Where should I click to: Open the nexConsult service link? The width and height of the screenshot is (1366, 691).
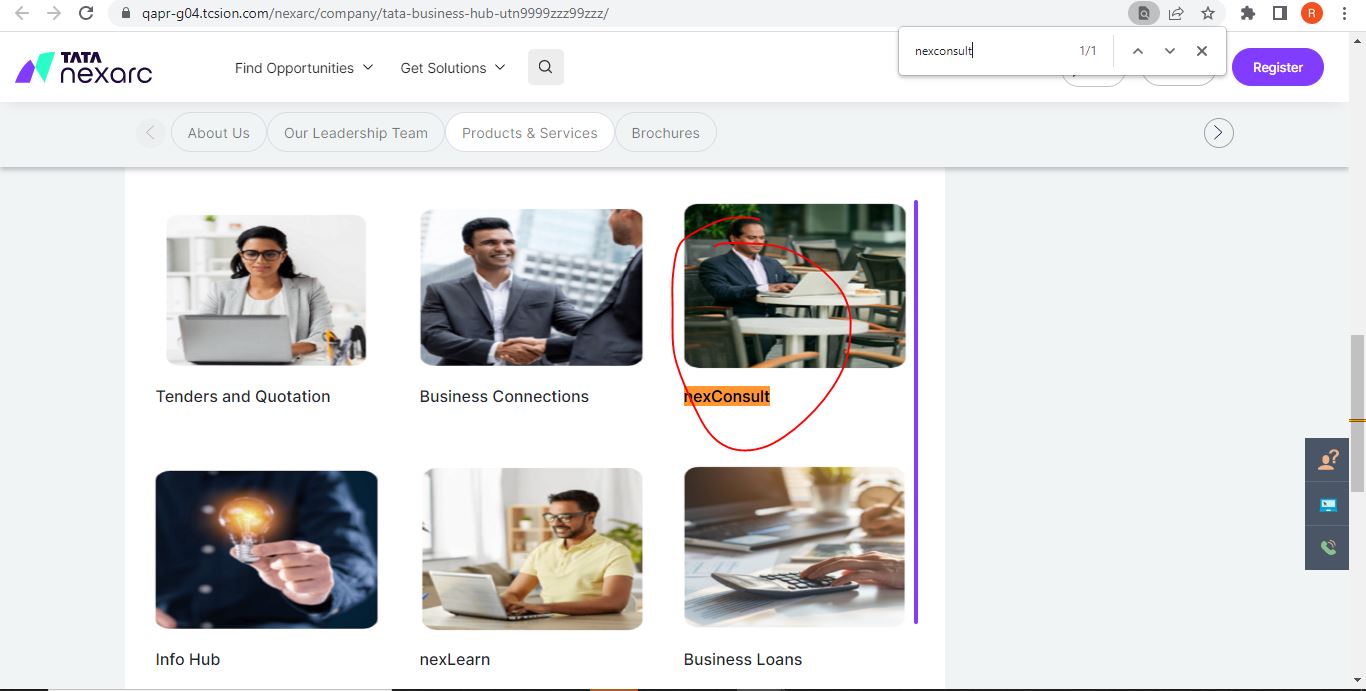[726, 397]
